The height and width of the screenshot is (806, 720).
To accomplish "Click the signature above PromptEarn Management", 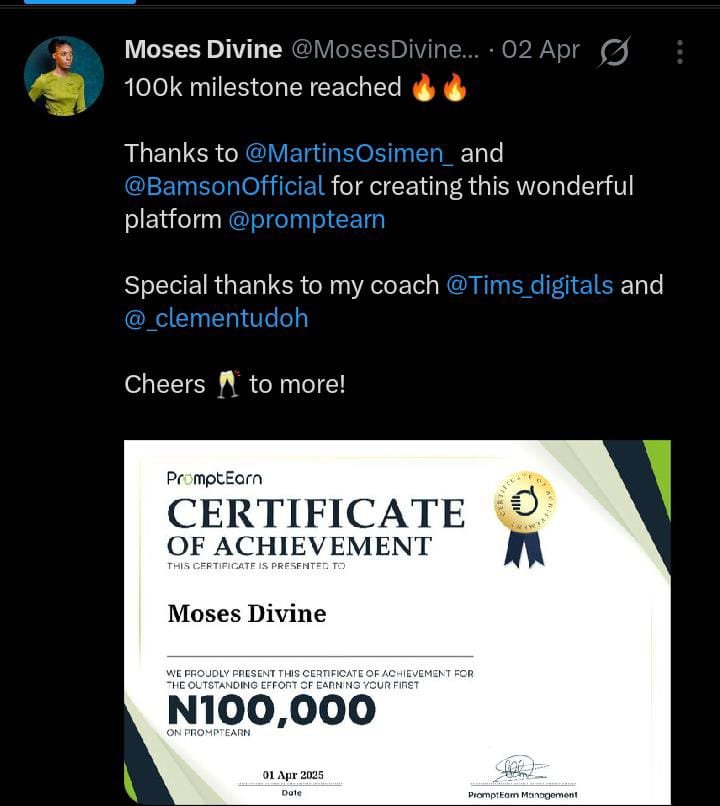I will (x=522, y=769).
